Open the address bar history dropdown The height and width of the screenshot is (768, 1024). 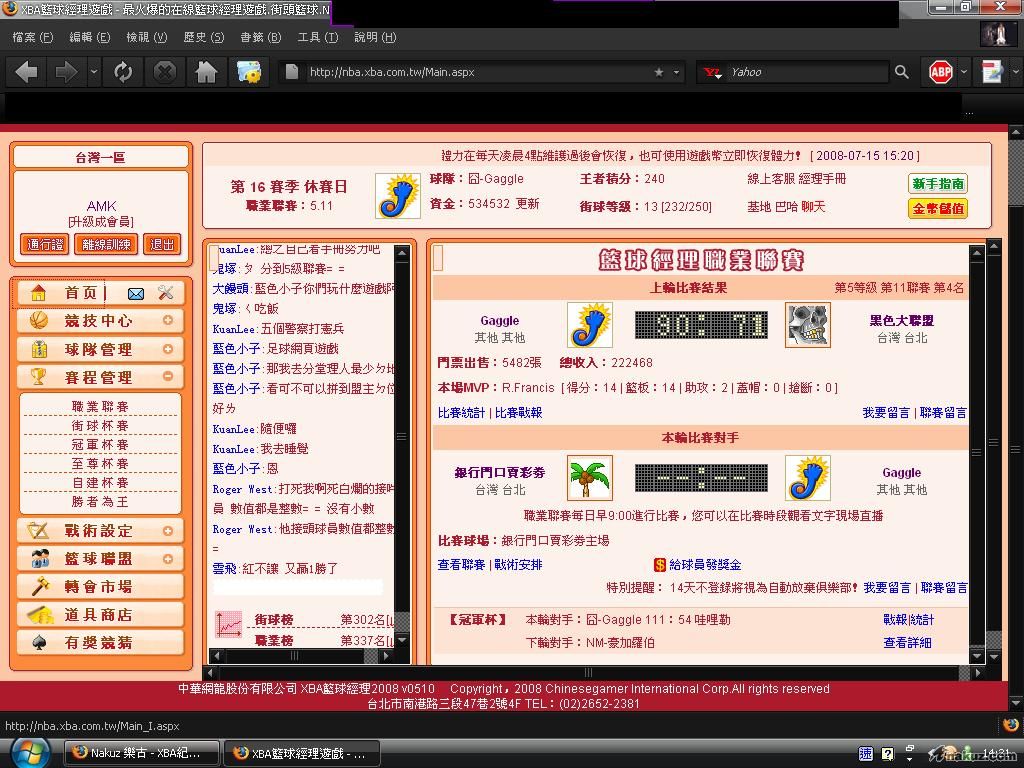click(677, 72)
